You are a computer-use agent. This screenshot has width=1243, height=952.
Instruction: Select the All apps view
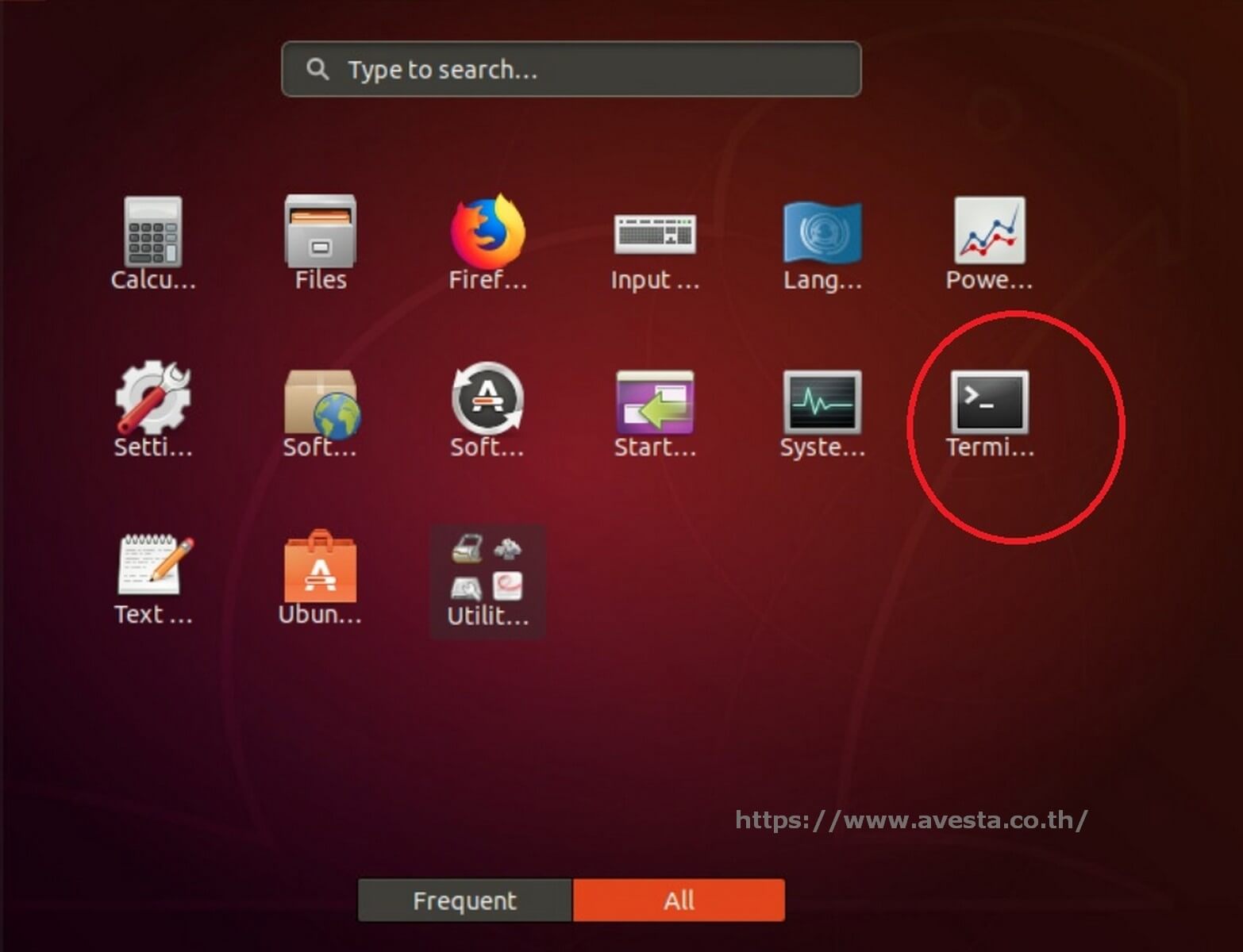click(x=679, y=900)
